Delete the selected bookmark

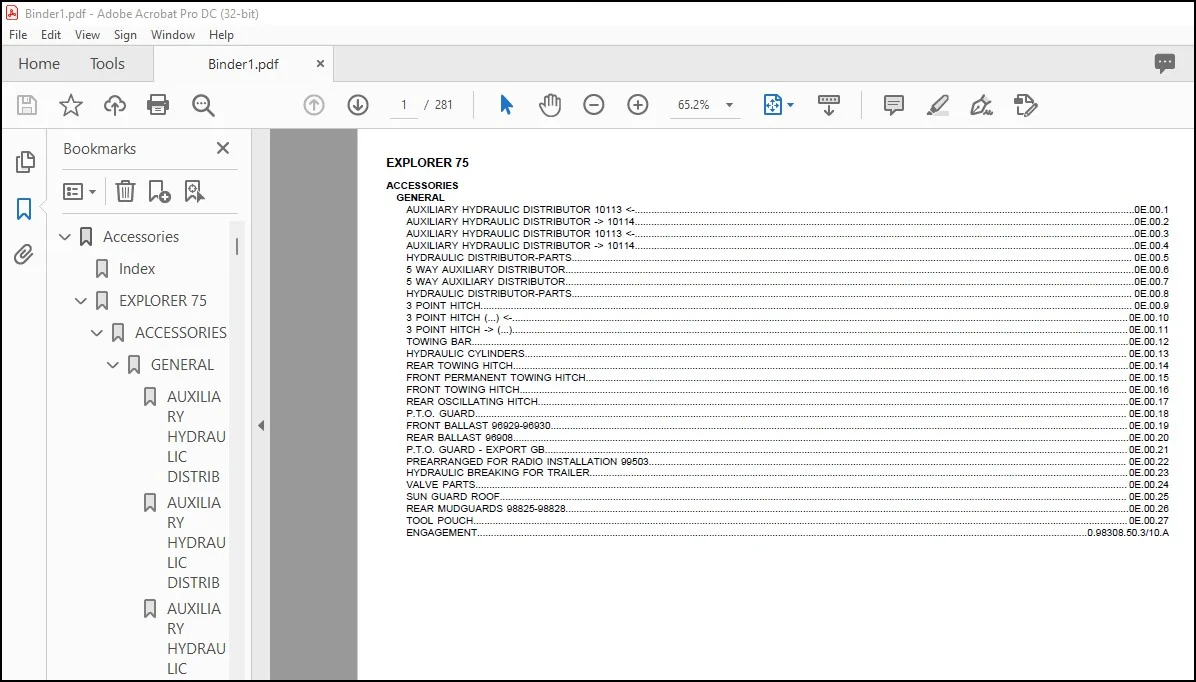point(125,191)
